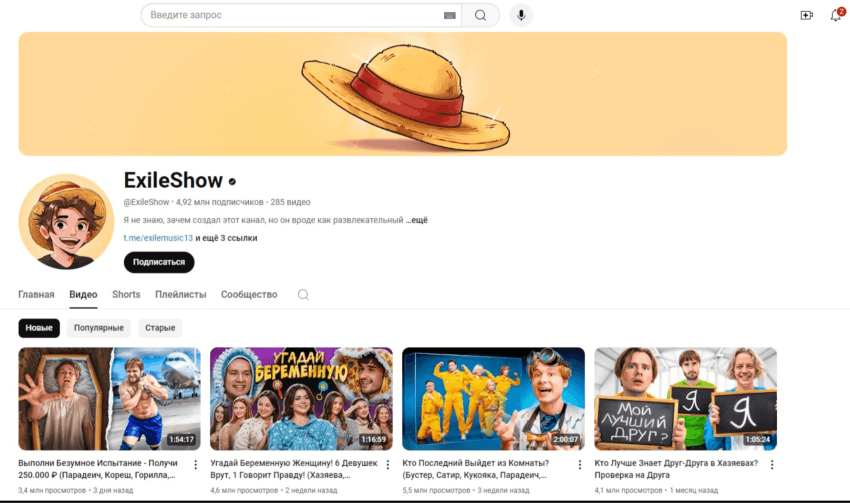Click the on-screen keyboard icon in search box

point(449,15)
